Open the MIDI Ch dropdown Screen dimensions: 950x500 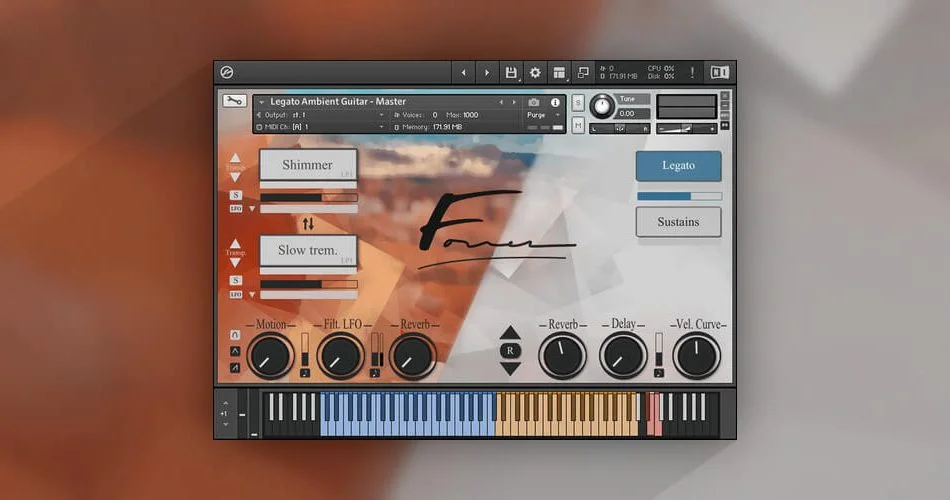(381, 127)
